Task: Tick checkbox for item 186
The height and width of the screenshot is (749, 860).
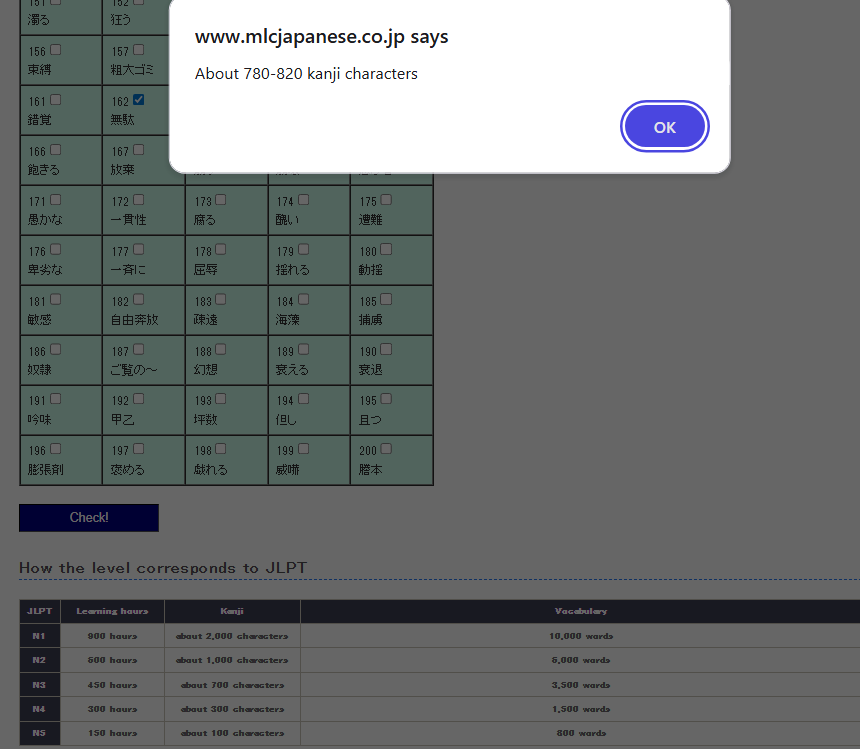Action: pyautogui.click(x=55, y=349)
